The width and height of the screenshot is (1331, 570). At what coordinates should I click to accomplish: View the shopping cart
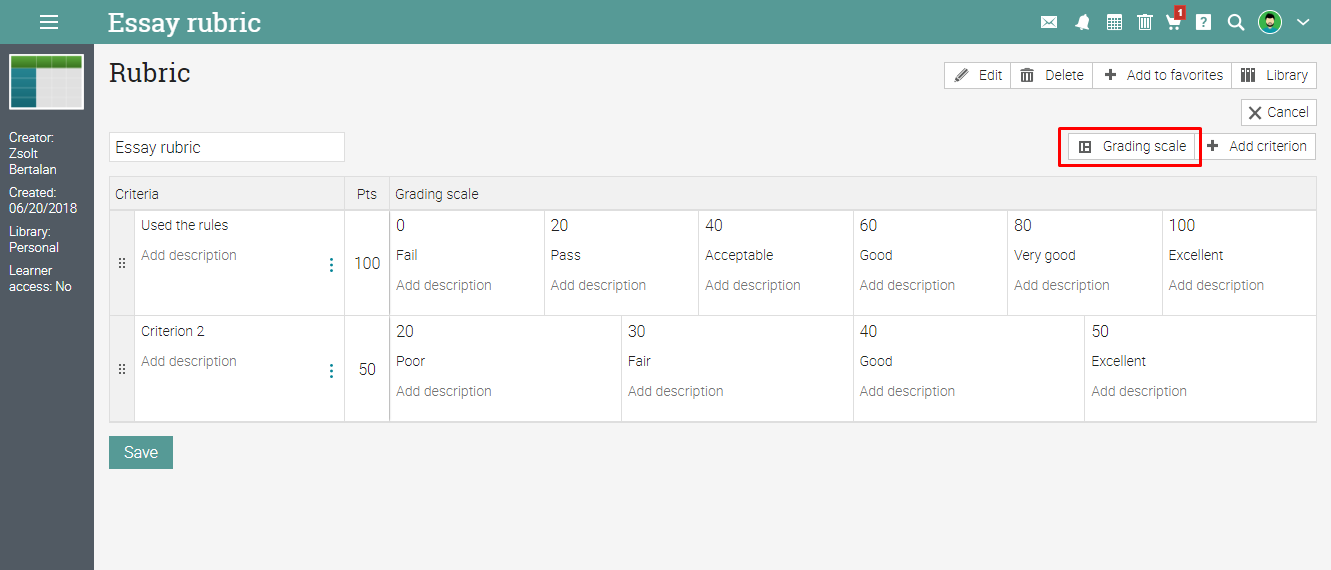point(1174,22)
